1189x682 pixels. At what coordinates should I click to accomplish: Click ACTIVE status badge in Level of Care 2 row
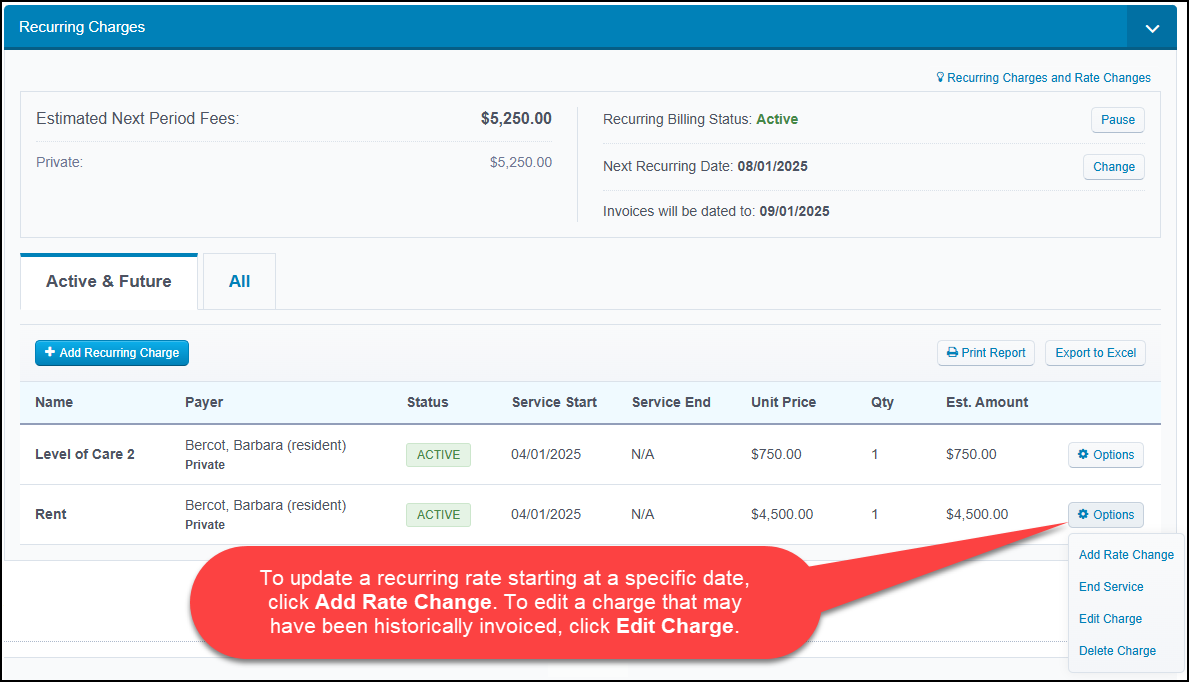pyautogui.click(x=438, y=454)
